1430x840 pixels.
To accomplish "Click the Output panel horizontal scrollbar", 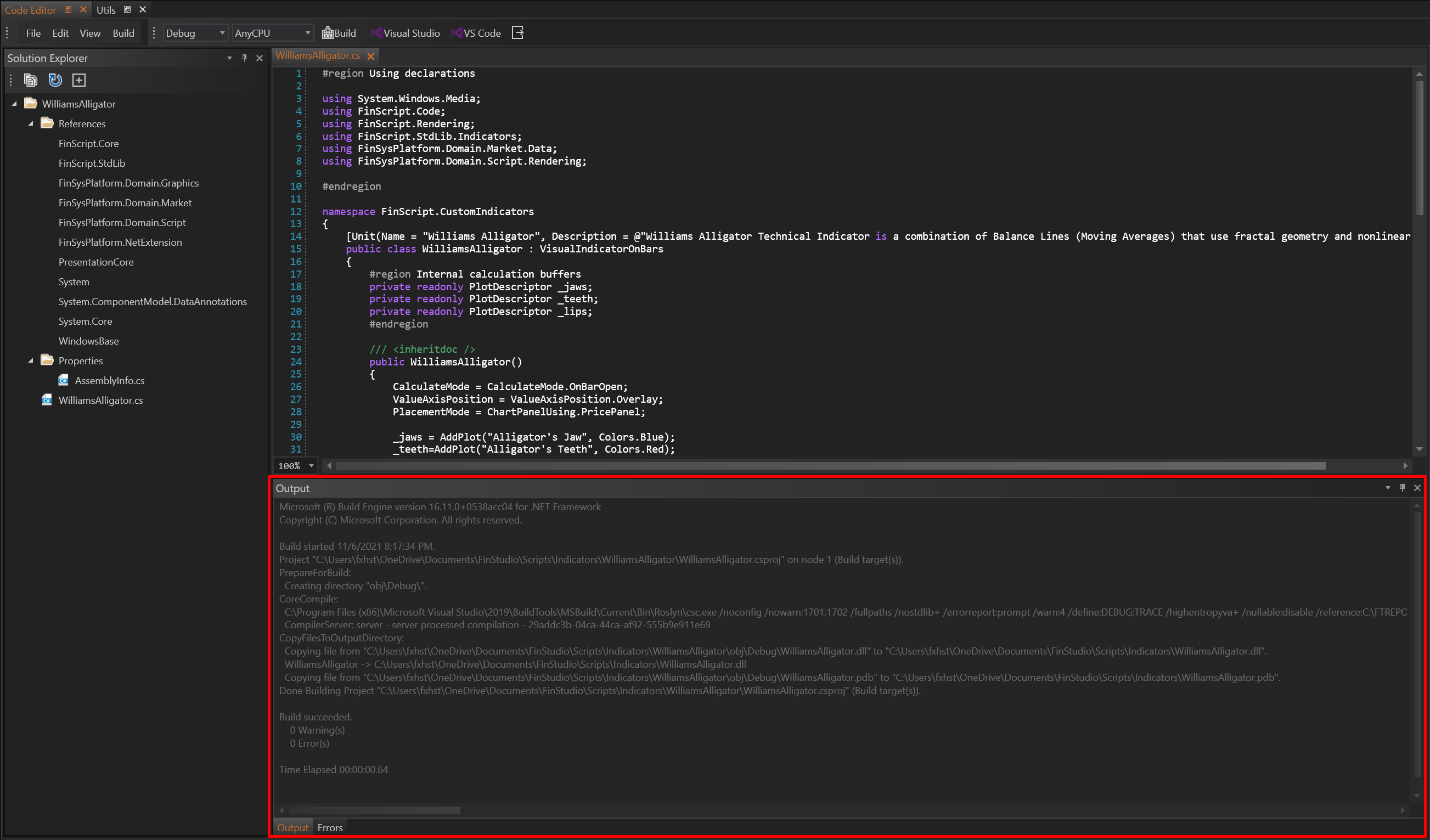I will pyautogui.click(x=375, y=810).
